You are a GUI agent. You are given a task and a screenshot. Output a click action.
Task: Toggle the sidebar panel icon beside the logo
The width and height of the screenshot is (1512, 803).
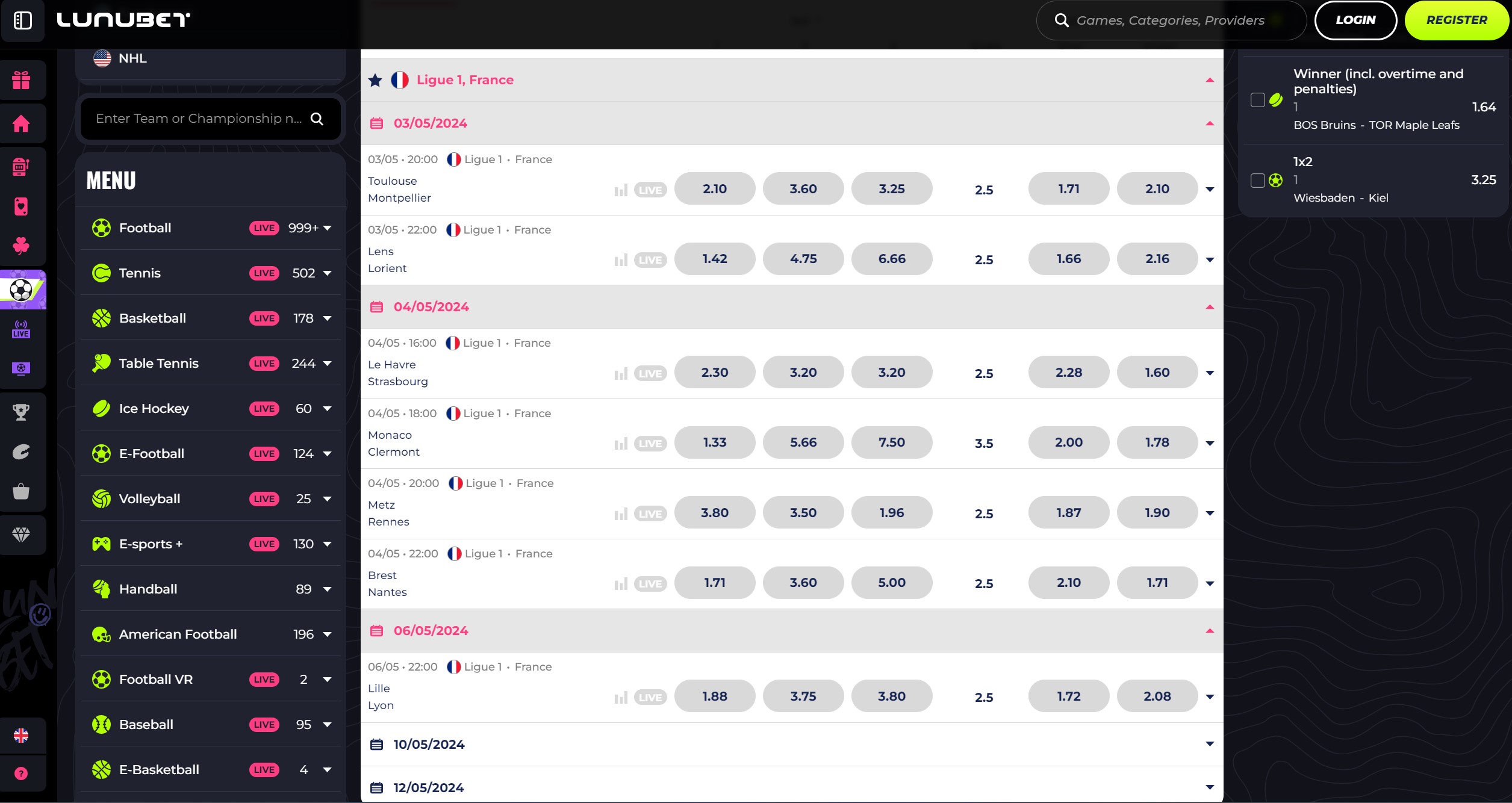tap(22, 20)
